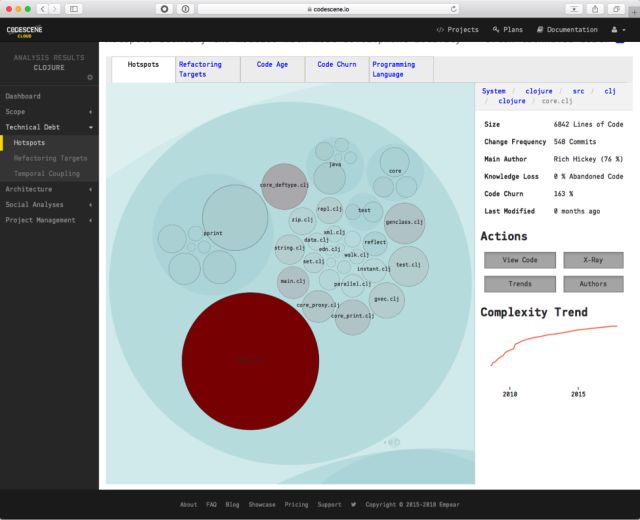Switch to Refactoring Targets tab
The image size is (640, 520).
tap(208, 69)
